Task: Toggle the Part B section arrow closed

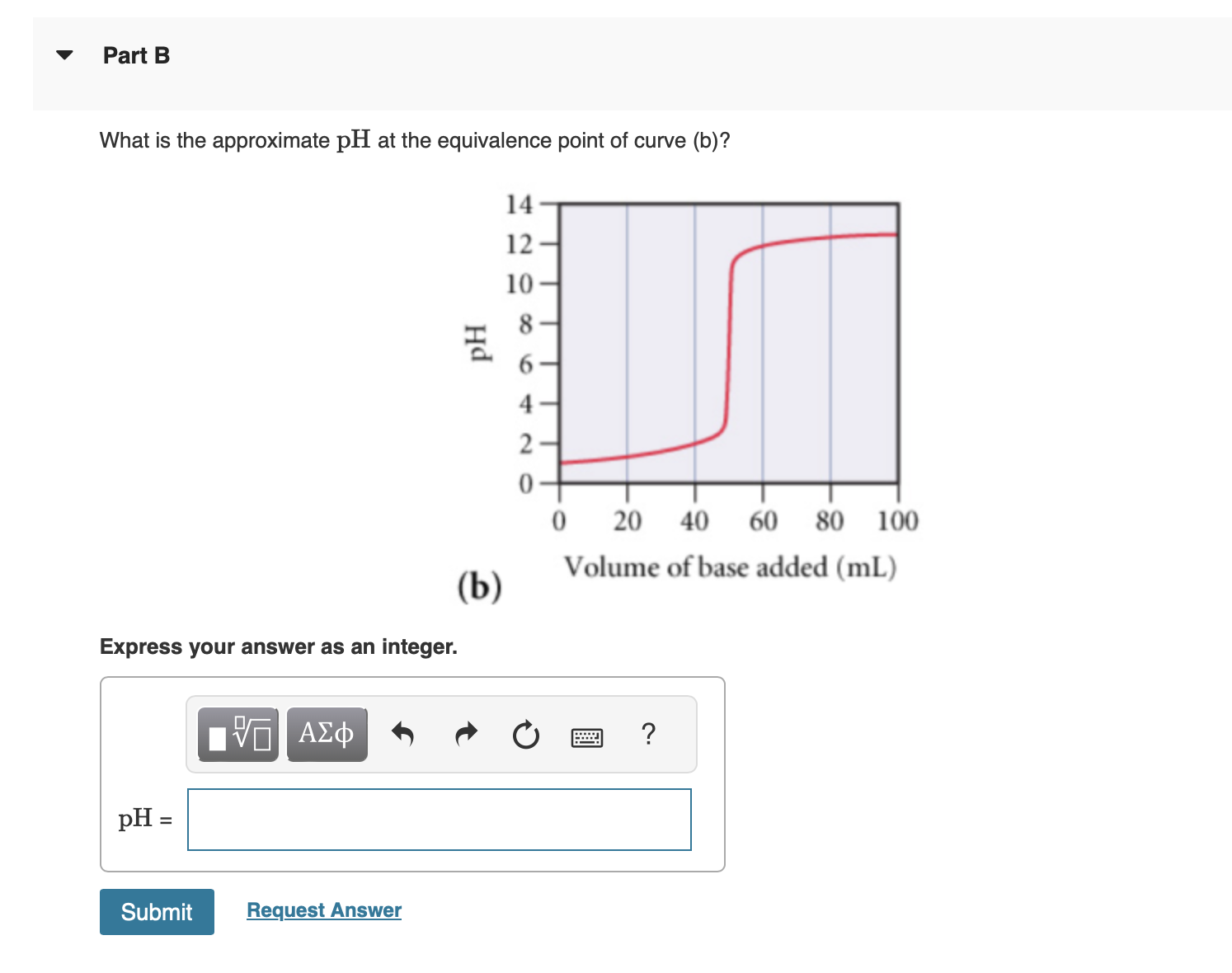Action: 65,54
